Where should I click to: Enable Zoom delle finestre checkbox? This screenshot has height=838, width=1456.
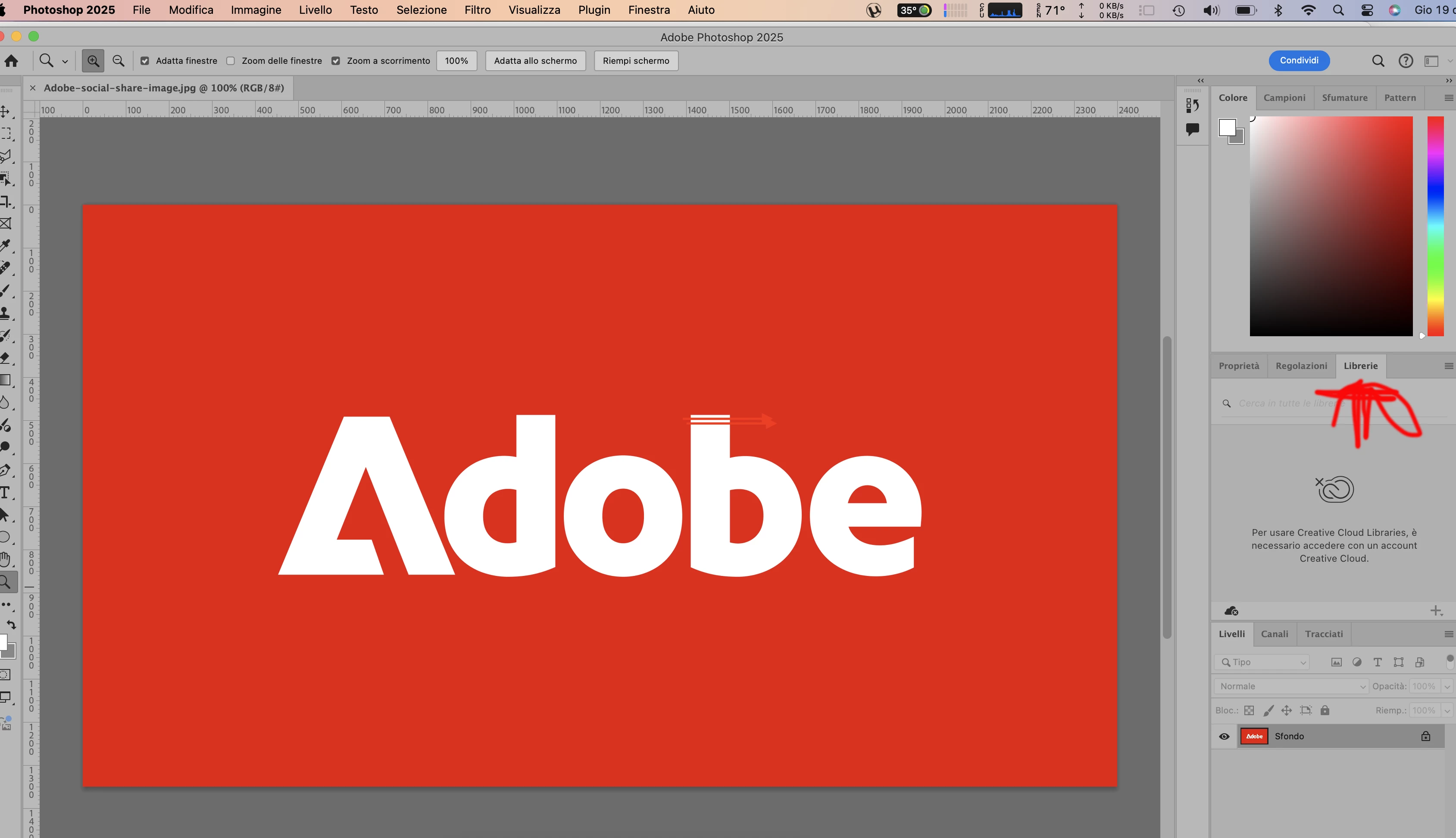(231, 61)
